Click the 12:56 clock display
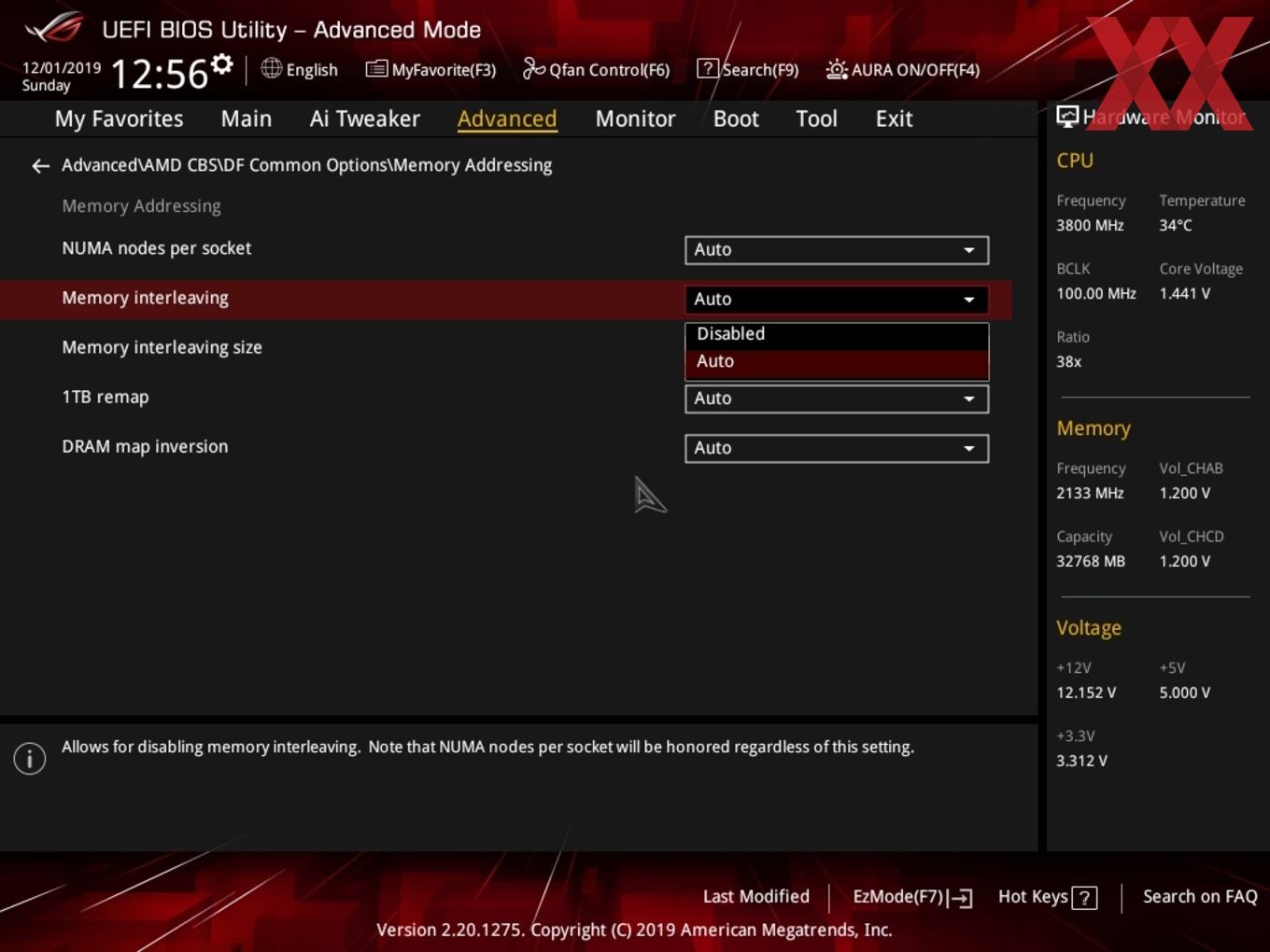Image resolution: width=1270 pixels, height=952 pixels. pos(159,74)
